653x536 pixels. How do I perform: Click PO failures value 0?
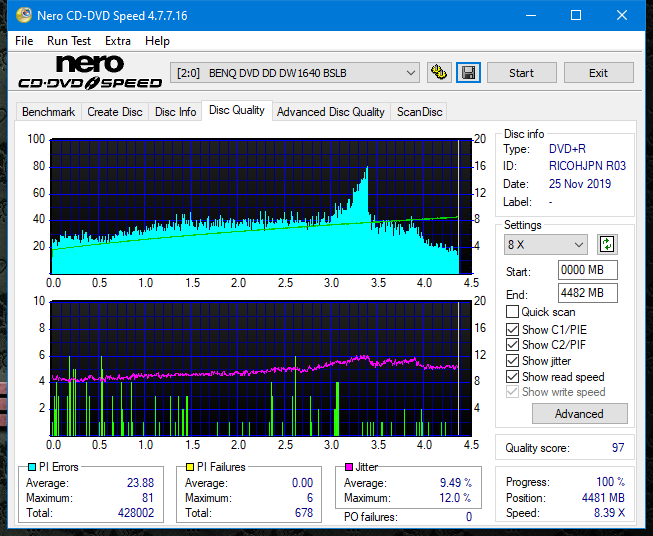(469, 517)
